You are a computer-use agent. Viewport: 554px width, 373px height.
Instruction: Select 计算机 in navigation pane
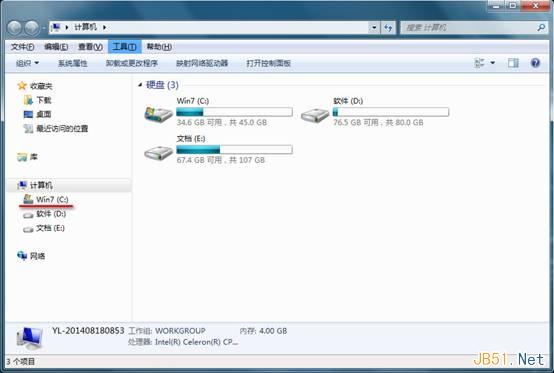[41, 185]
